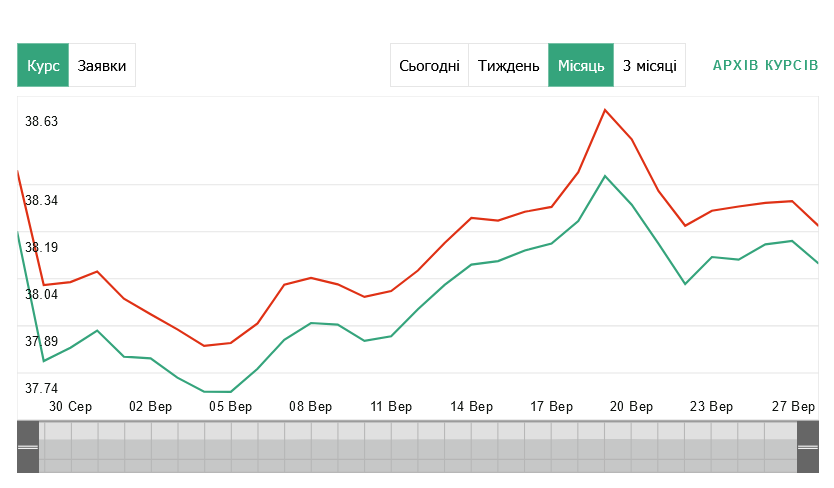The width and height of the screenshot is (834, 488).
Task: Click the right range selector handle
Action: point(808,447)
